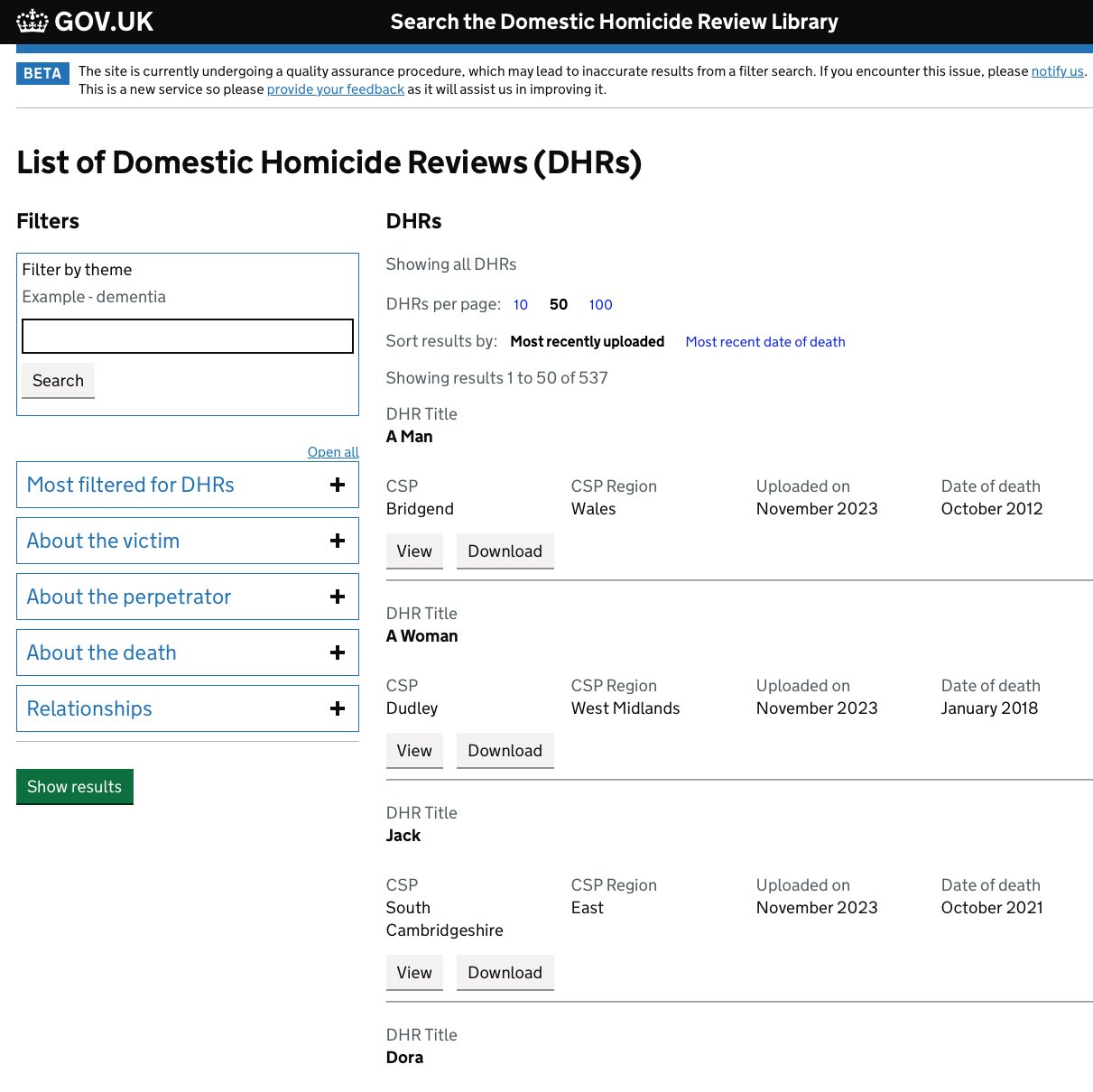
Task: View the A Man DHR
Action: click(x=414, y=551)
